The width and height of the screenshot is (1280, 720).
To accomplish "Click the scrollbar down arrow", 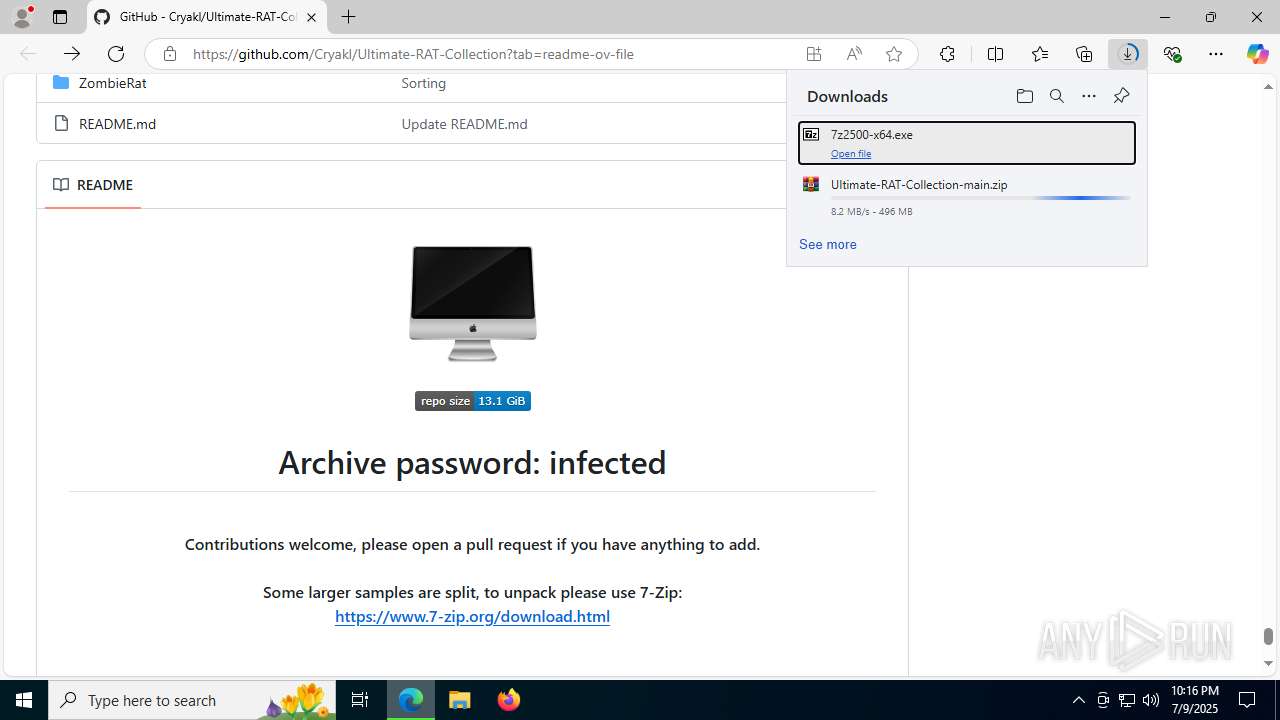I will (x=1268, y=663).
